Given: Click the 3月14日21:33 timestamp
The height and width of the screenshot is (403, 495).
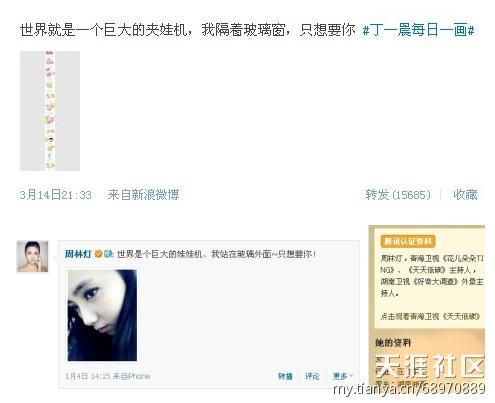Looking at the screenshot, I should (x=56, y=195).
